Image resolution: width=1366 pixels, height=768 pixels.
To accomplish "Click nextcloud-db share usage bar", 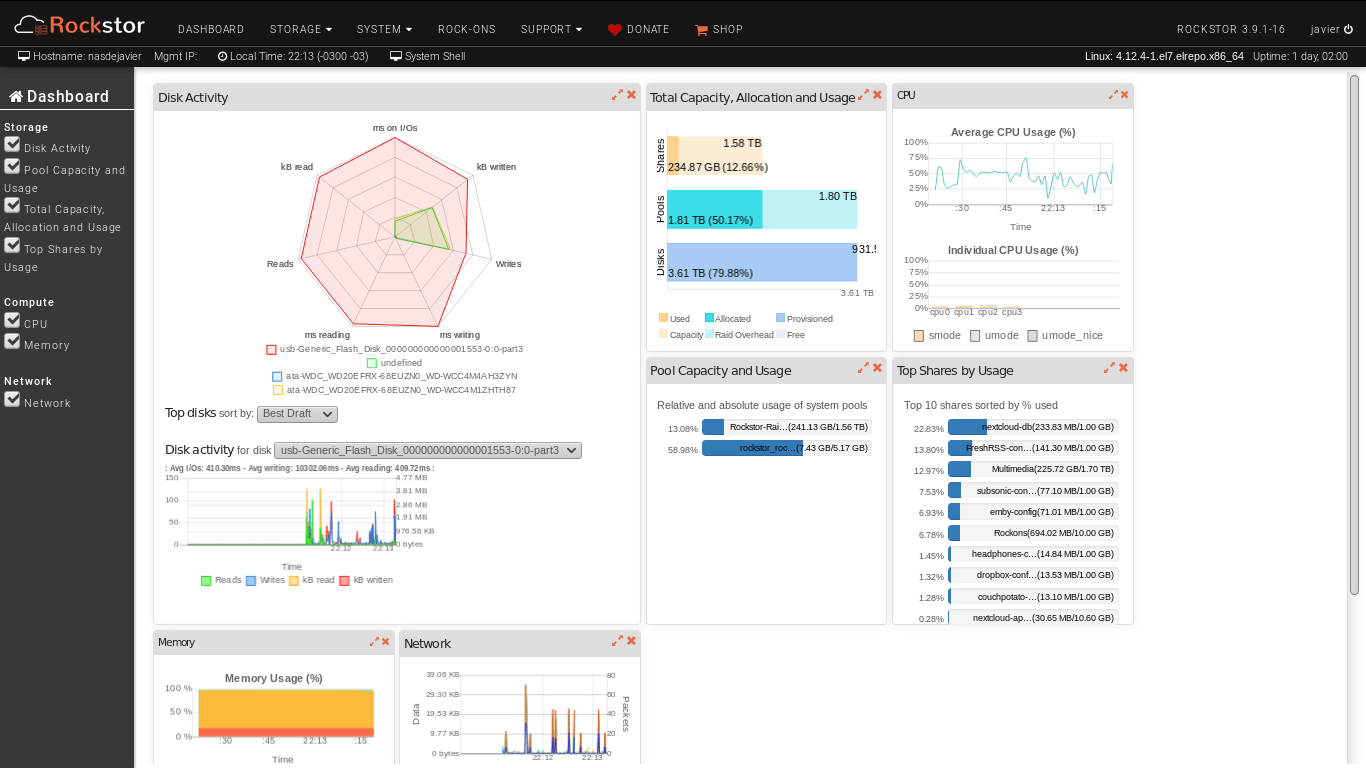I will coord(1033,427).
